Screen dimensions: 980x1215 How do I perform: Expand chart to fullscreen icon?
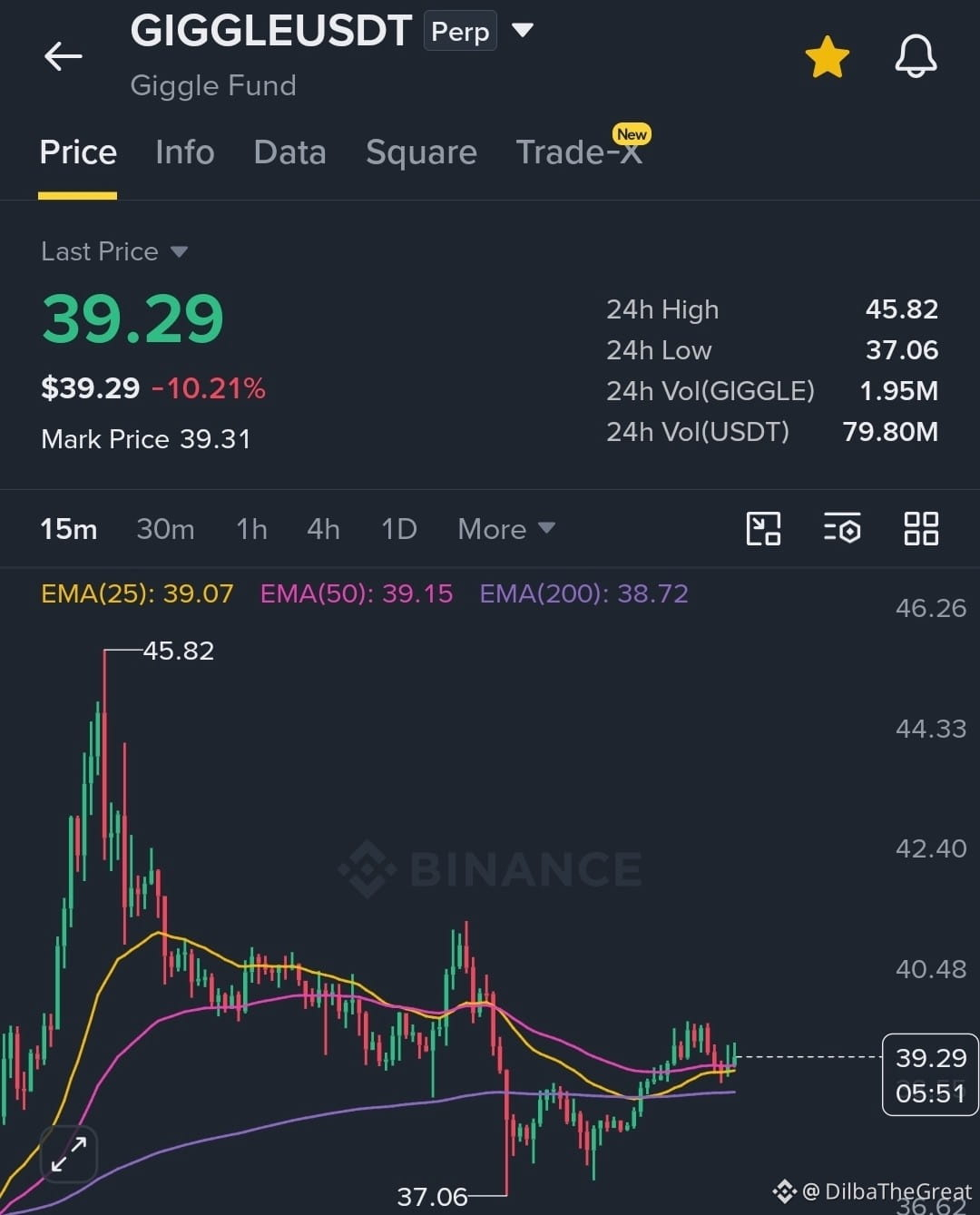tap(69, 1154)
